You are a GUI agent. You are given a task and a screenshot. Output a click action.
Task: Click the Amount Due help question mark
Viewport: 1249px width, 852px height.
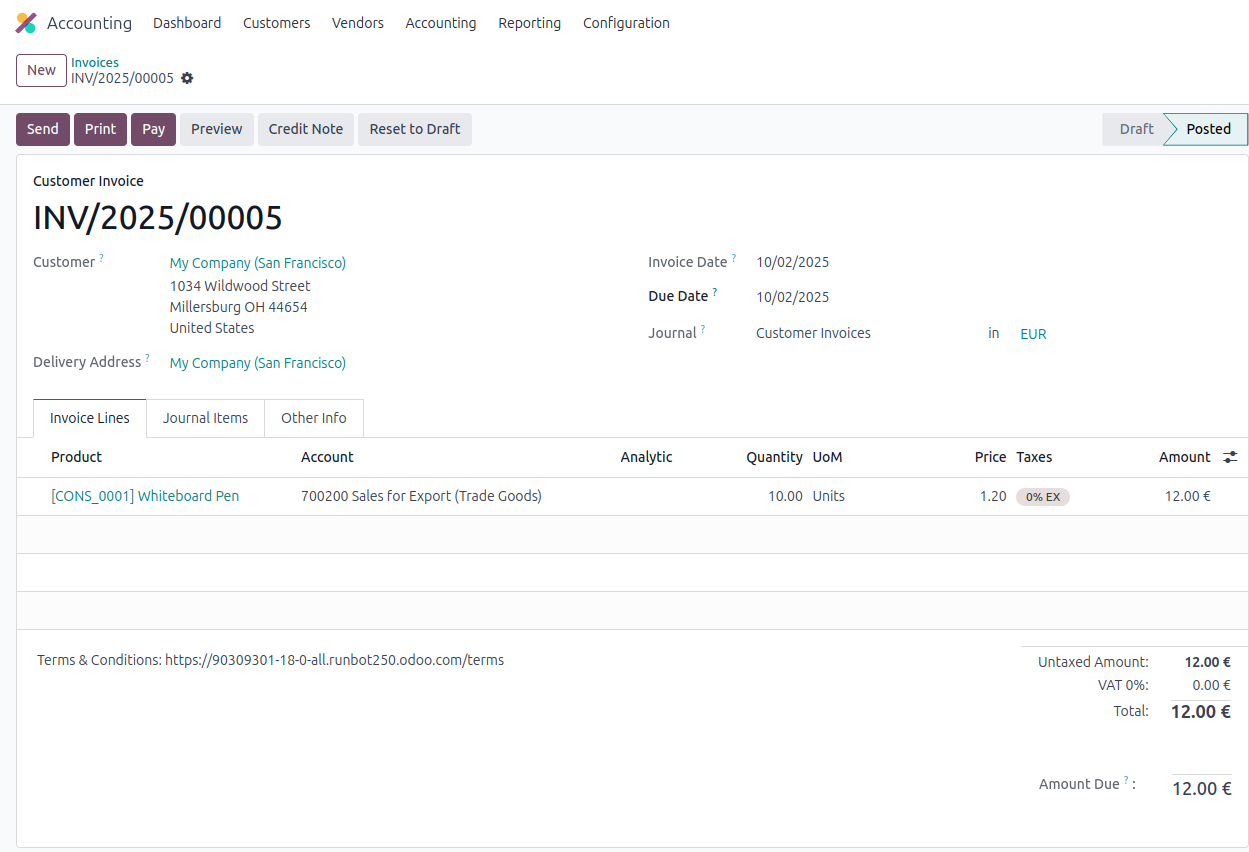[1126, 780]
